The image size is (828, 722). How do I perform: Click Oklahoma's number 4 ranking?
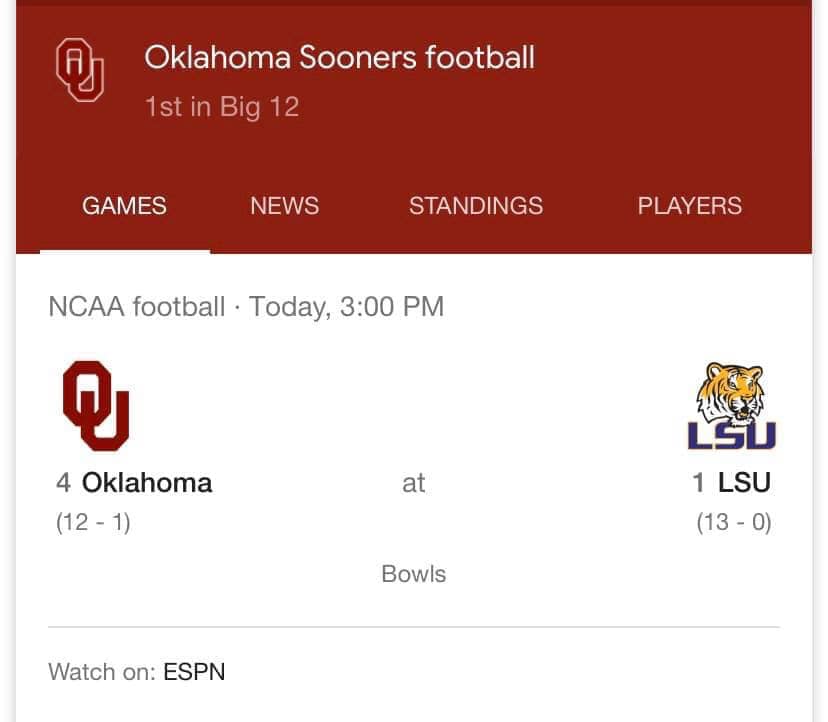click(x=63, y=483)
